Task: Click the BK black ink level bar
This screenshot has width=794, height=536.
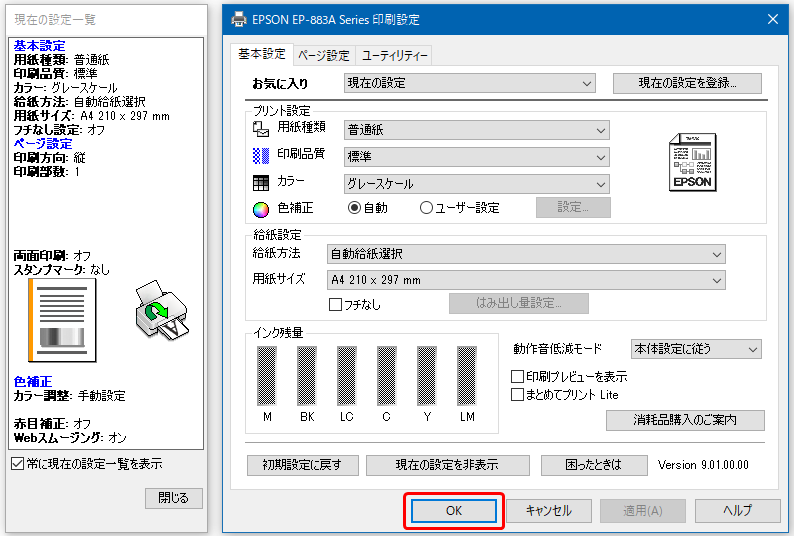Action: pyautogui.click(x=307, y=375)
